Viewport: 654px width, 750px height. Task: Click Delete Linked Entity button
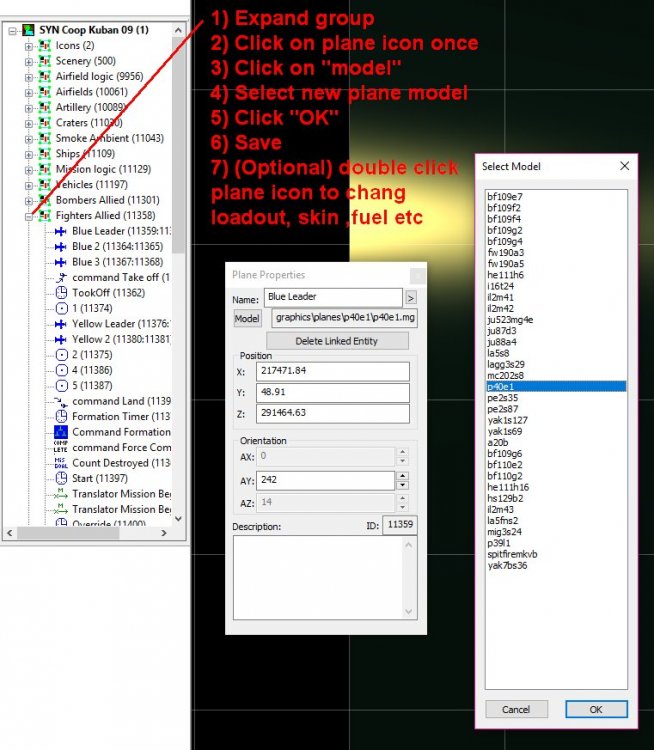[337, 341]
